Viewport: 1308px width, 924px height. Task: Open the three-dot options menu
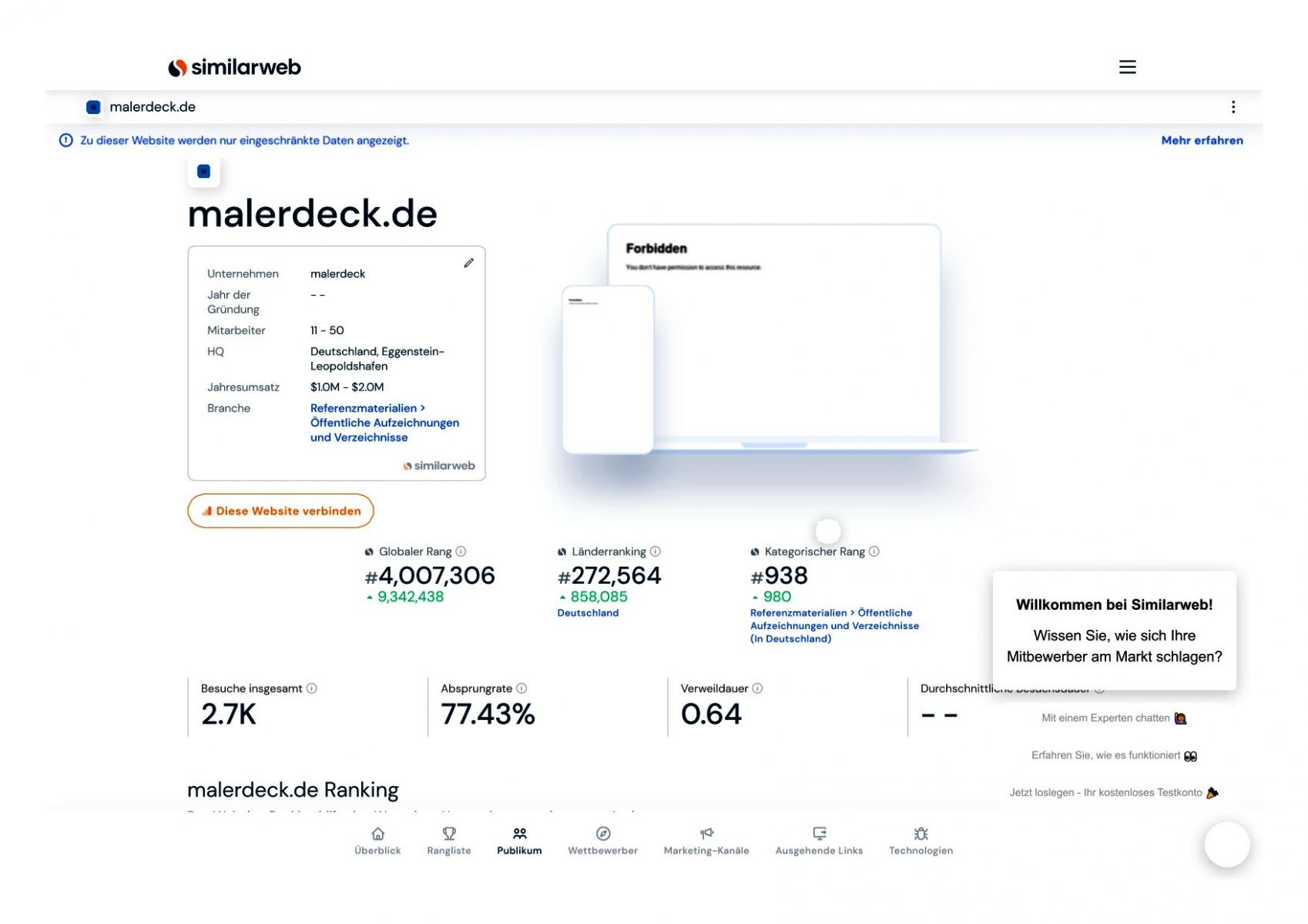point(1233,107)
